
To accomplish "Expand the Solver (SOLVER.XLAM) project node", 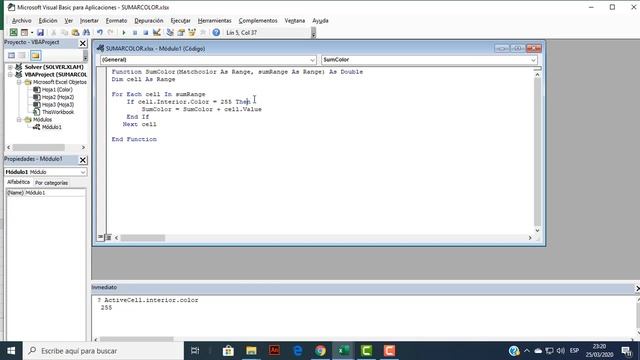I will pyautogui.click(x=11, y=67).
